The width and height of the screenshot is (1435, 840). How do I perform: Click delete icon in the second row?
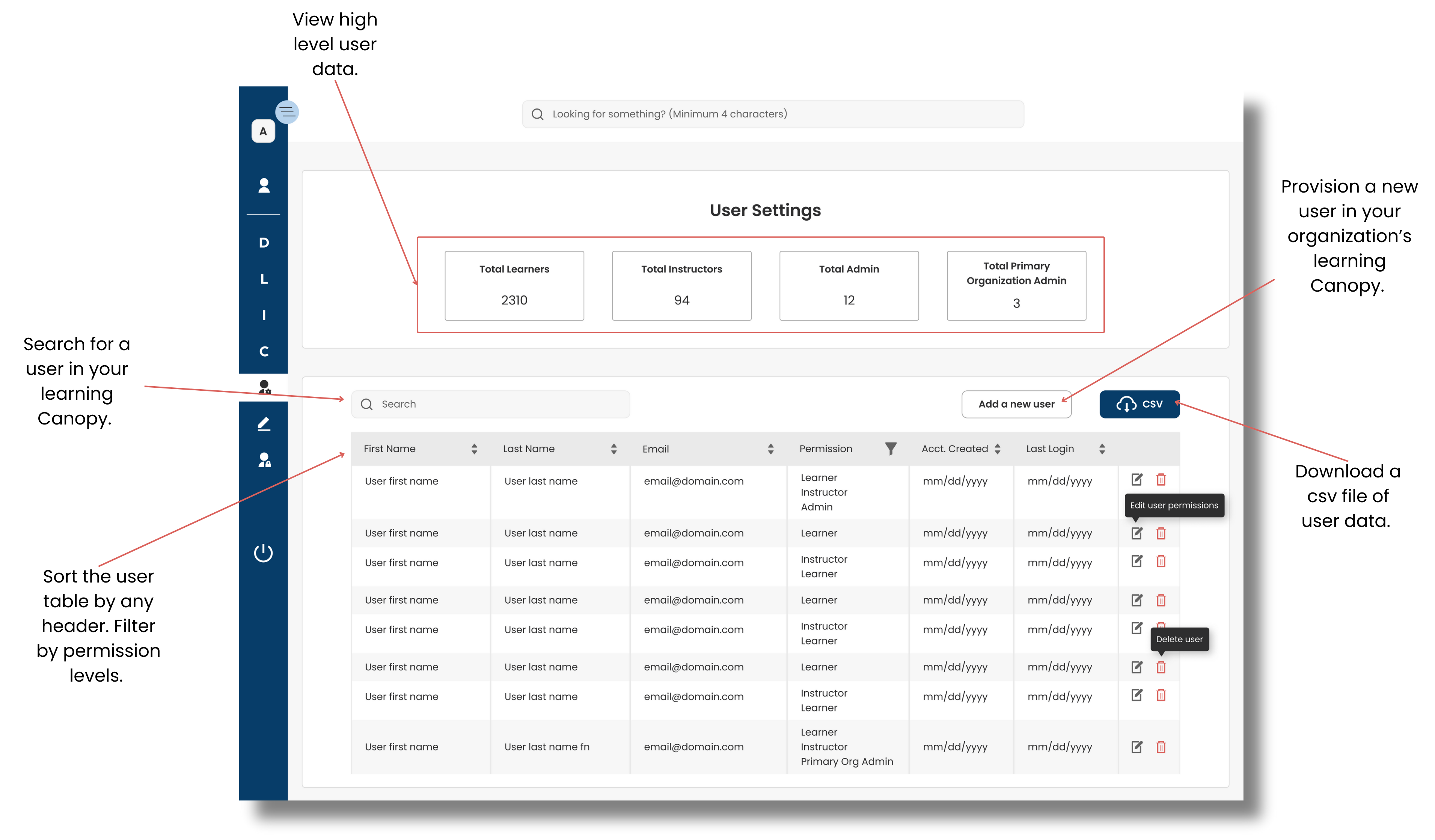point(1161,533)
